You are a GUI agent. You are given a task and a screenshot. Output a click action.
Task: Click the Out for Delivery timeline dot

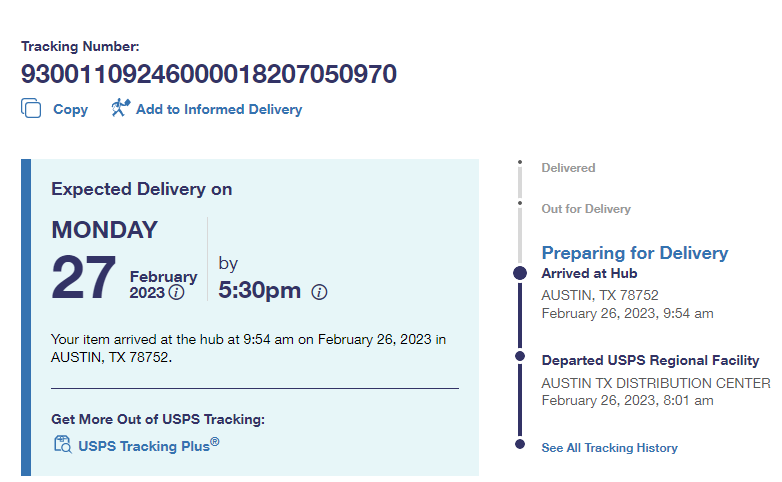[x=519, y=204]
